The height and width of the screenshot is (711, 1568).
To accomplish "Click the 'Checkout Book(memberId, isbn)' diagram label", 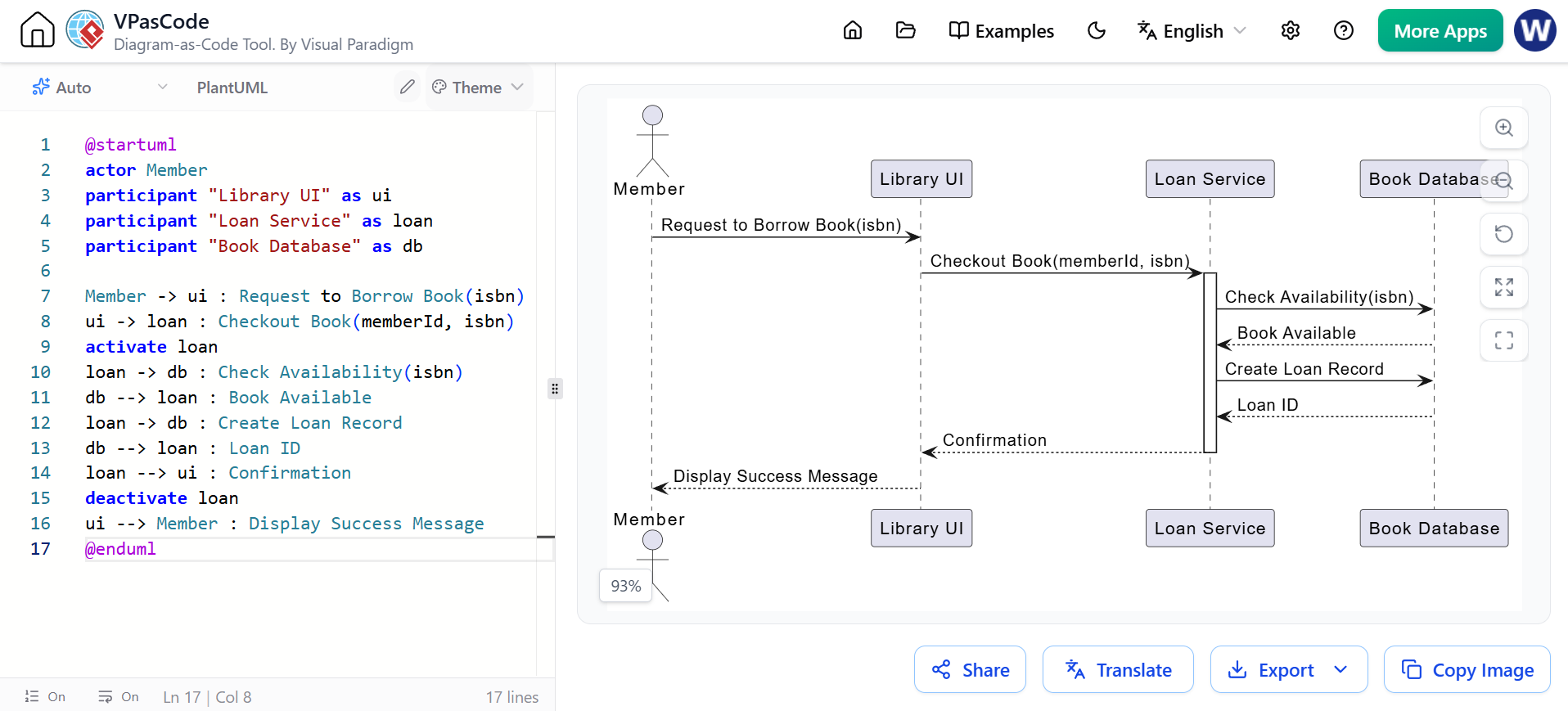I will pyautogui.click(x=1060, y=261).
